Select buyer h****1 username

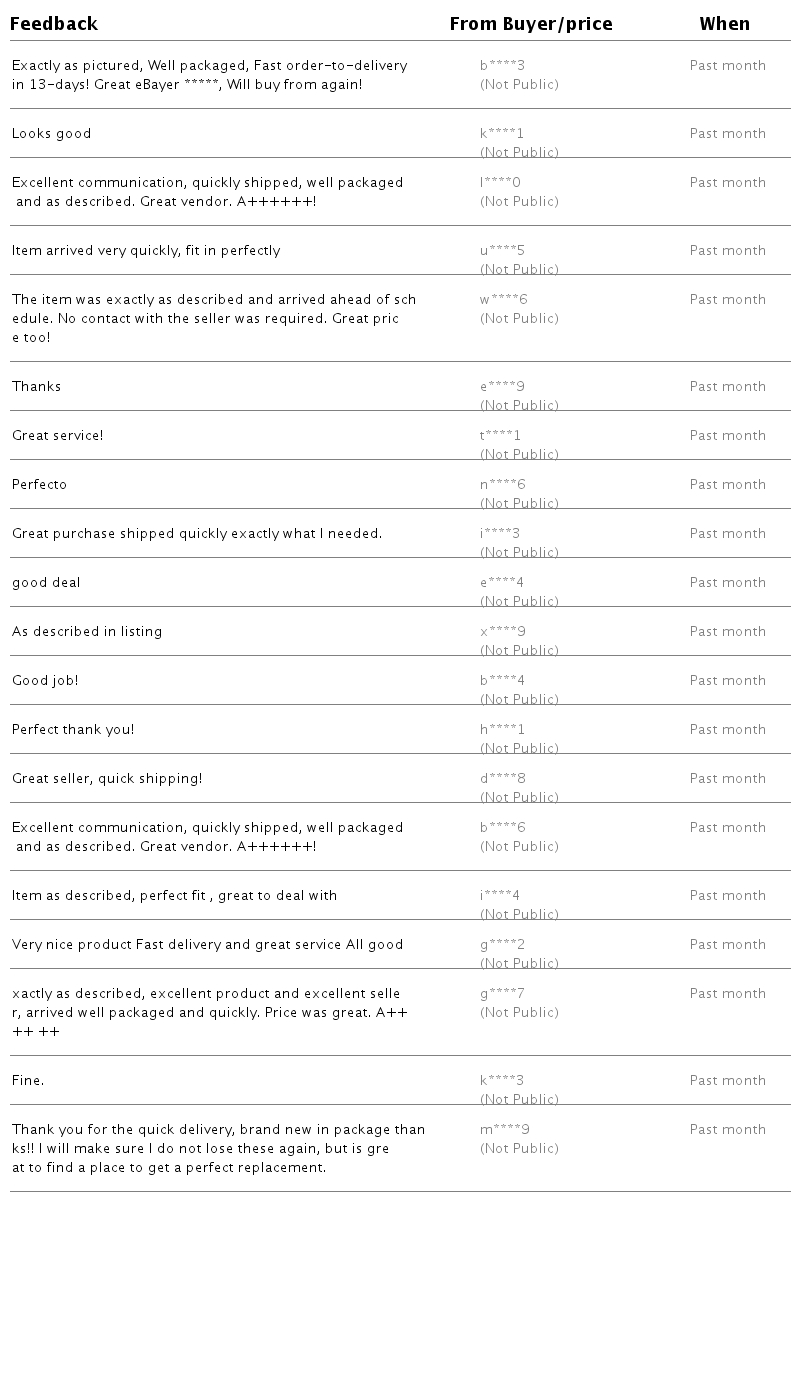point(502,730)
